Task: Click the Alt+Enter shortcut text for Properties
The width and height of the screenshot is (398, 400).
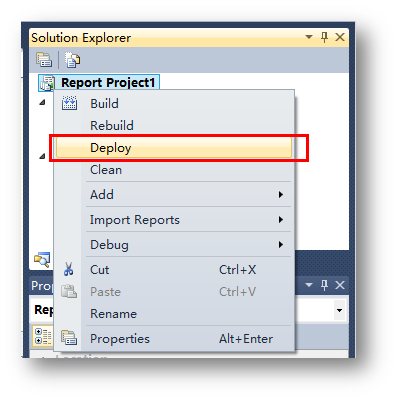Action: click(x=246, y=339)
